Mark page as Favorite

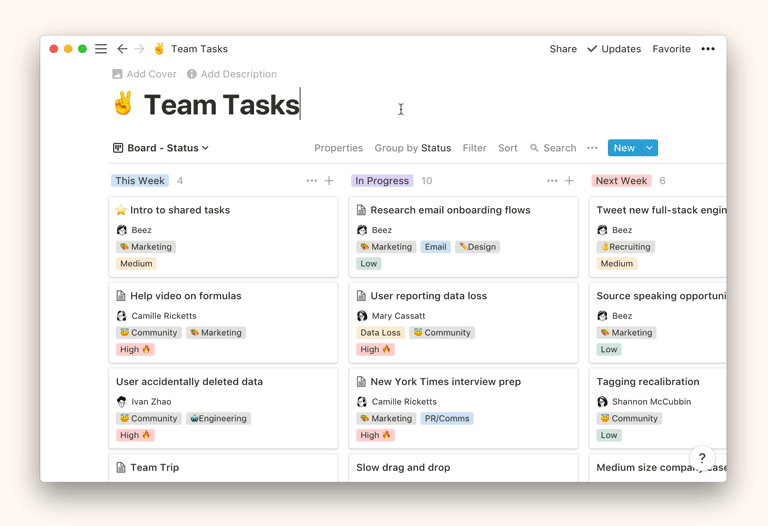(x=671, y=49)
